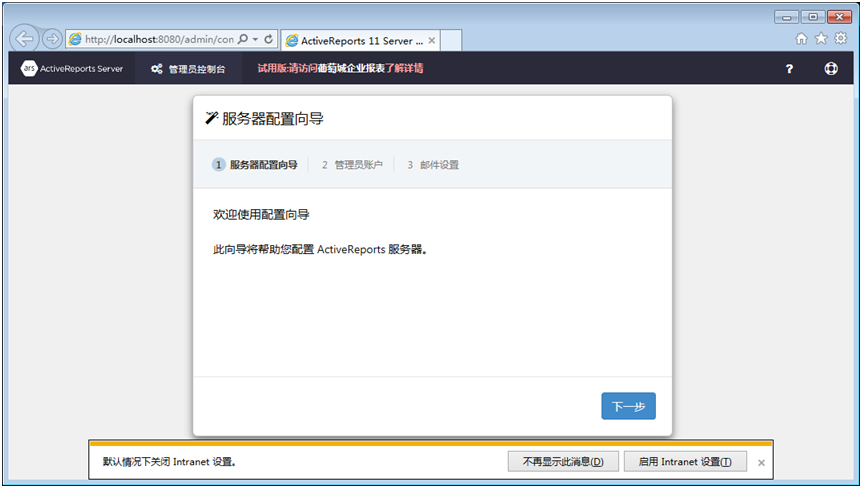The image size is (862, 488).
Task: Click the lifebuoy support icon
Action: click(x=831, y=69)
